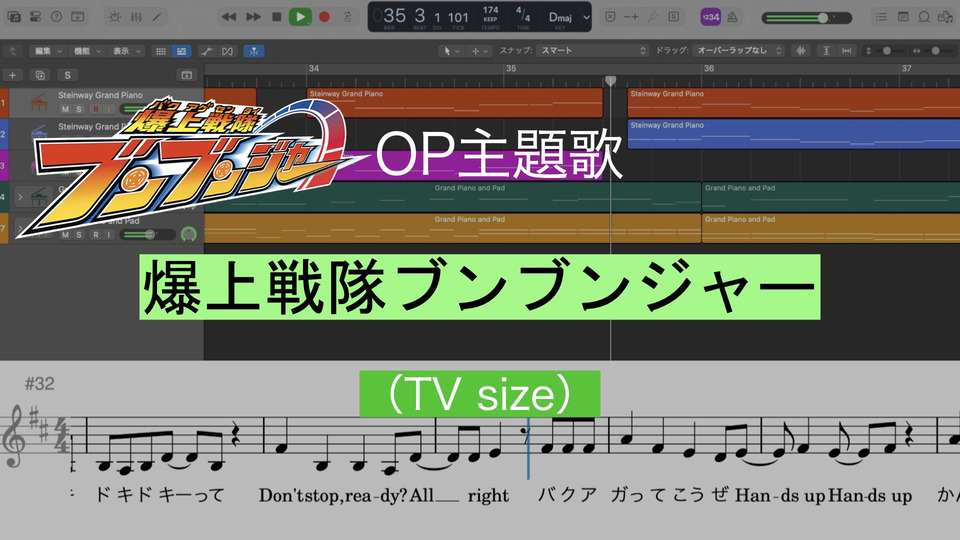Open the Media Browser icon
Image resolution: width=960 pixels, height=540 pixels.
(x=946, y=17)
